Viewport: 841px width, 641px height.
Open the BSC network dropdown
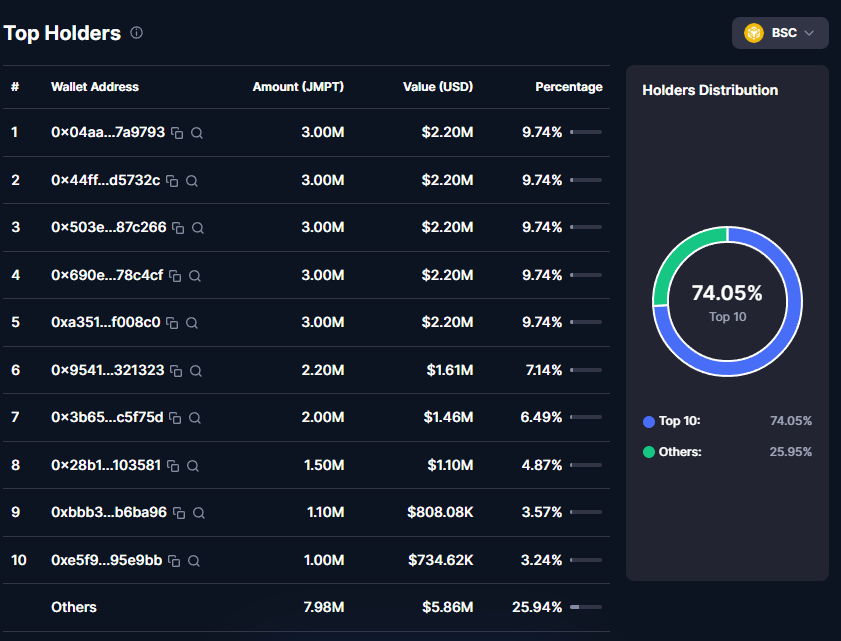780,33
